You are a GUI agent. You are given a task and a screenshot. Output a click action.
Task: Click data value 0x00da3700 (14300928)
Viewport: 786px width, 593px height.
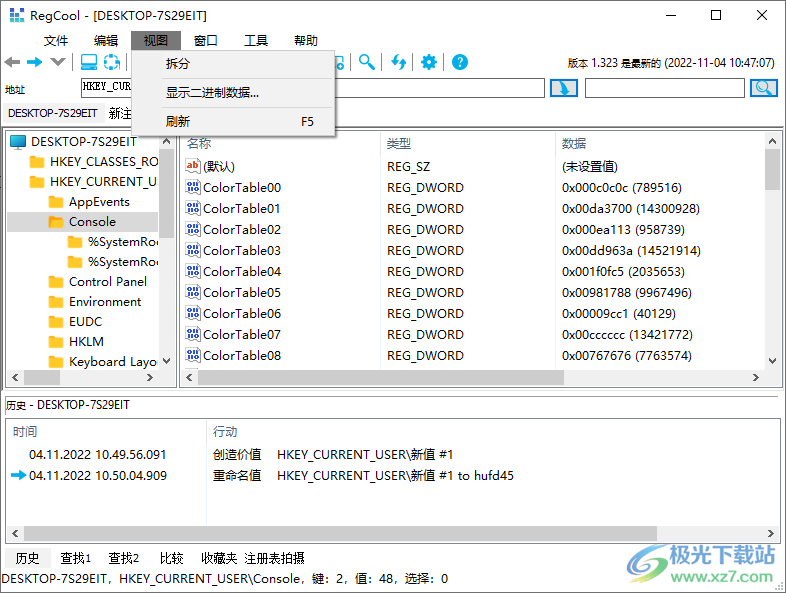coord(631,209)
